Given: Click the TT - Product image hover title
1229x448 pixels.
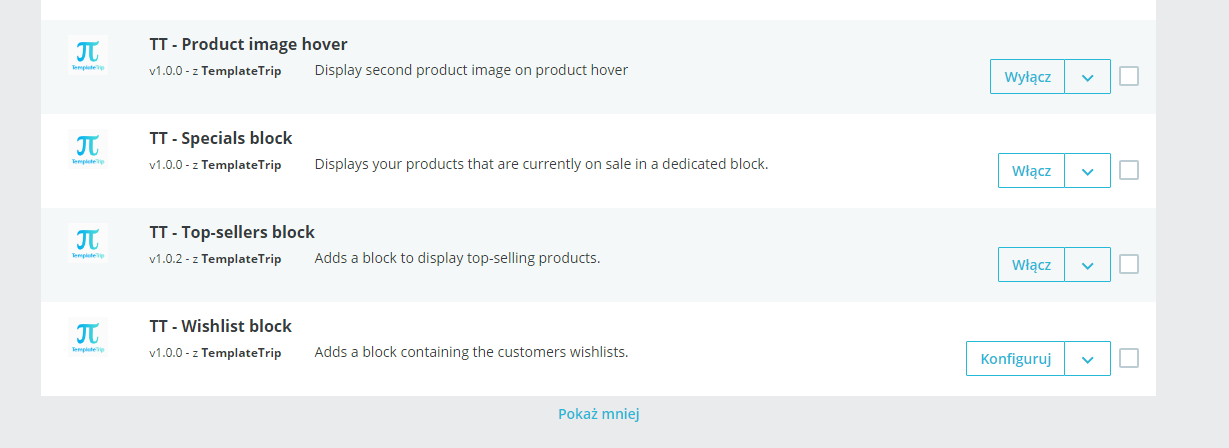Looking at the screenshot, I should coord(248,44).
